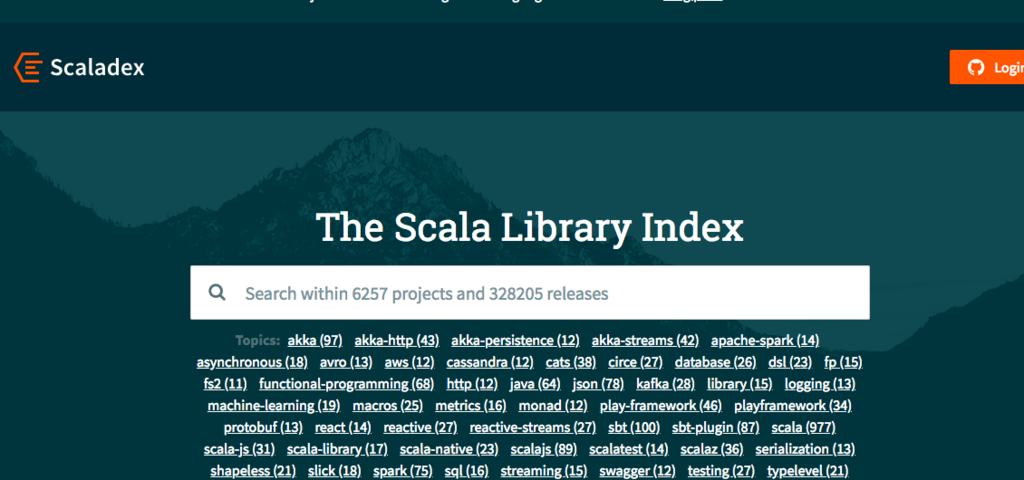Click the sbt (100) topic link
This screenshot has height=480, width=1024.
634,427
